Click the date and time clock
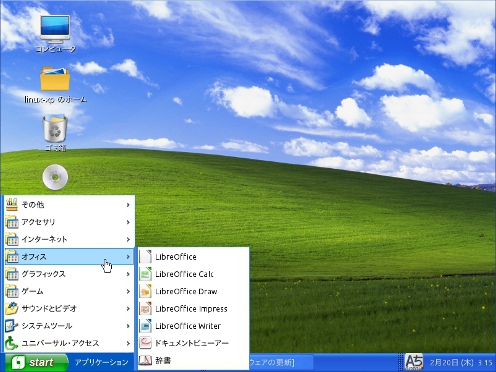This screenshot has width=496, height=372. pyautogui.click(x=461, y=362)
